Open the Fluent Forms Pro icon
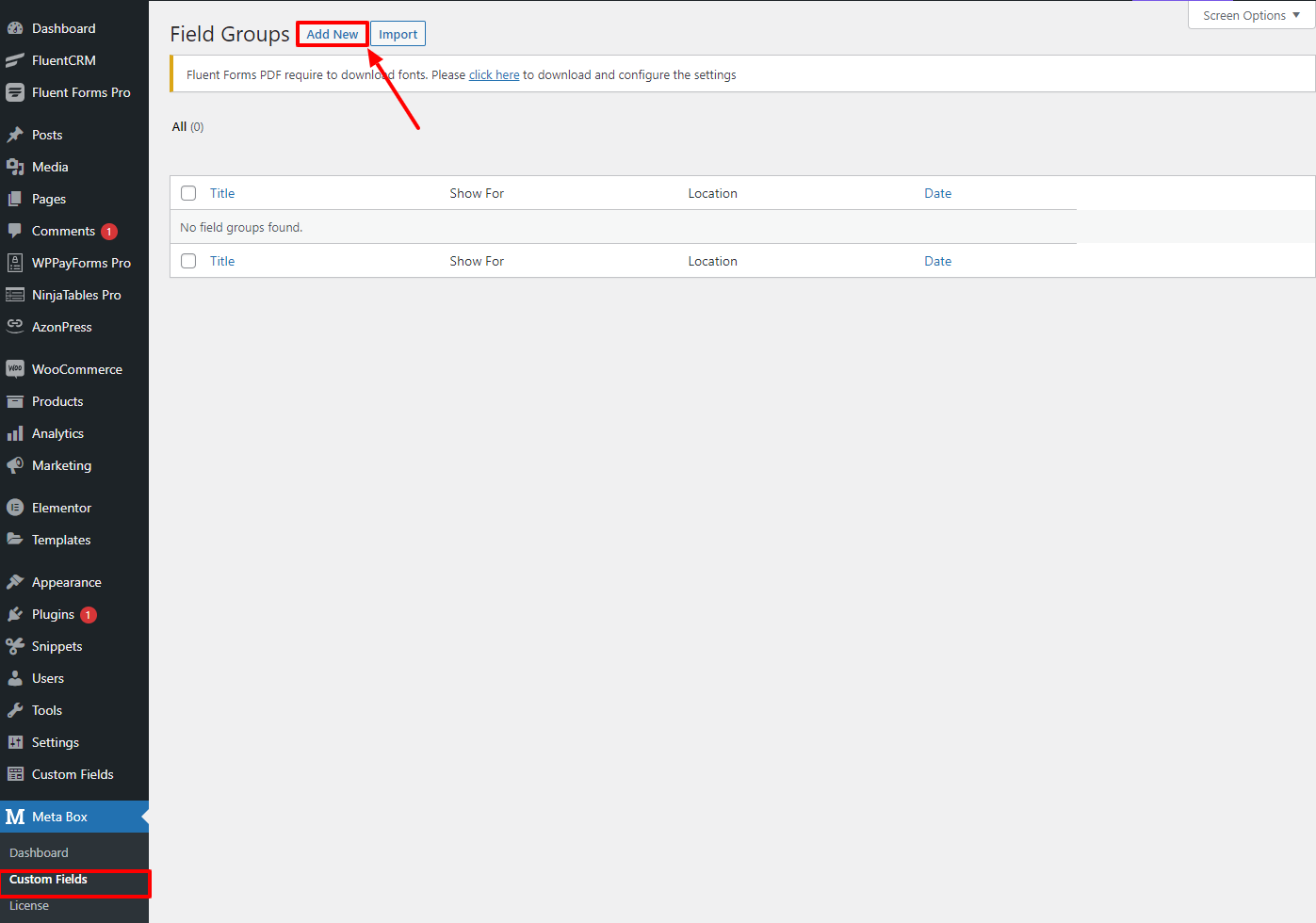Screen dimensions: 1316x923 [x=15, y=92]
